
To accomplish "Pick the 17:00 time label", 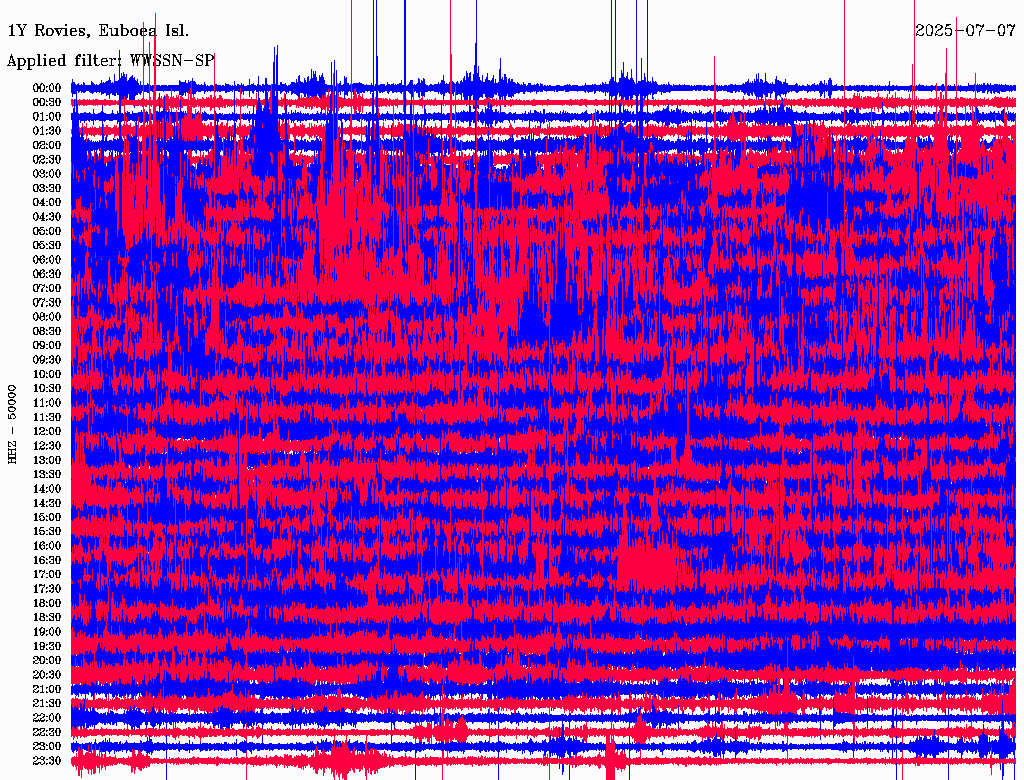I will click(48, 574).
